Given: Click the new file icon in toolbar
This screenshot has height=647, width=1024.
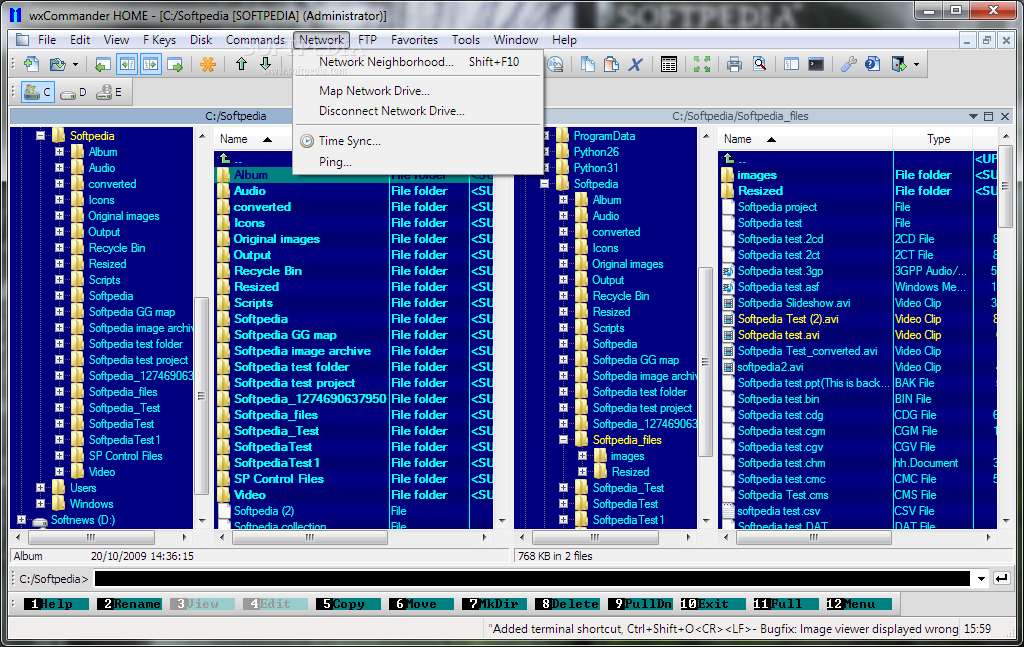Looking at the screenshot, I should coord(31,64).
